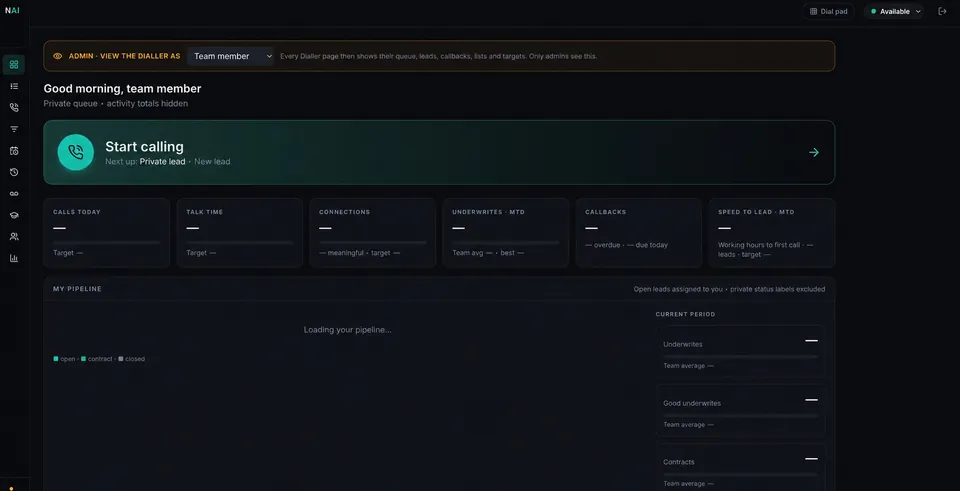Open the voicemail sidebar icon
This screenshot has width=960, height=491.
click(x=14, y=193)
